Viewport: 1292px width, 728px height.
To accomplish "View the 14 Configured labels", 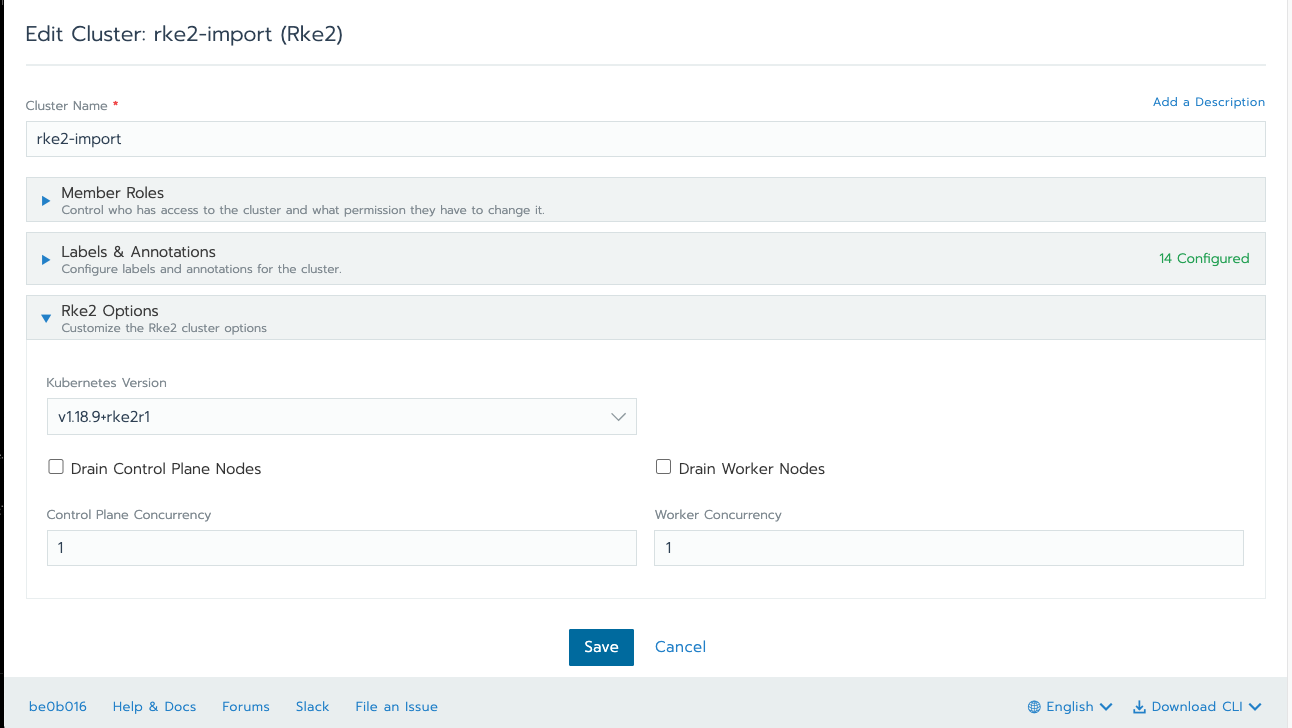I will pyautogui.click(x=1204, y=258).
